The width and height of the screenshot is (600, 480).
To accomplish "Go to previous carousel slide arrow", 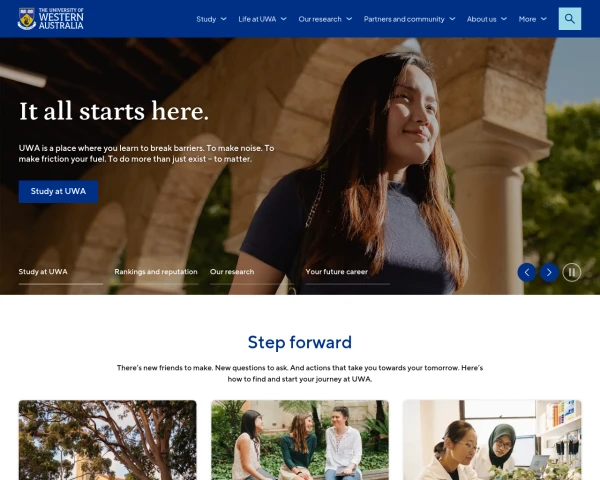I will (527, 272).
